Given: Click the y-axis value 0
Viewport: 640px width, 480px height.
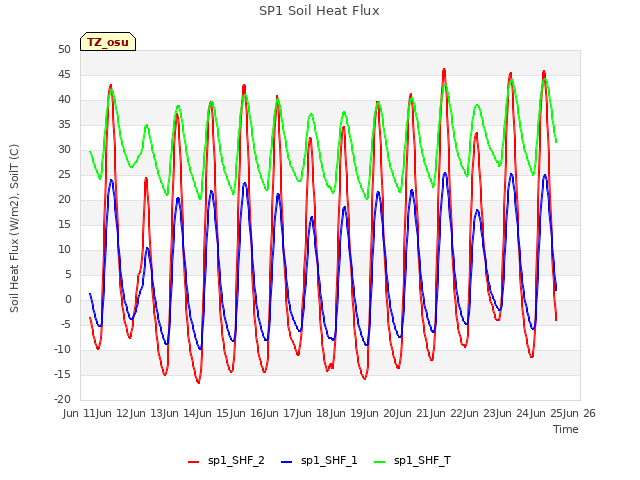Looking at the screenshot, I should tap(68, 299).
